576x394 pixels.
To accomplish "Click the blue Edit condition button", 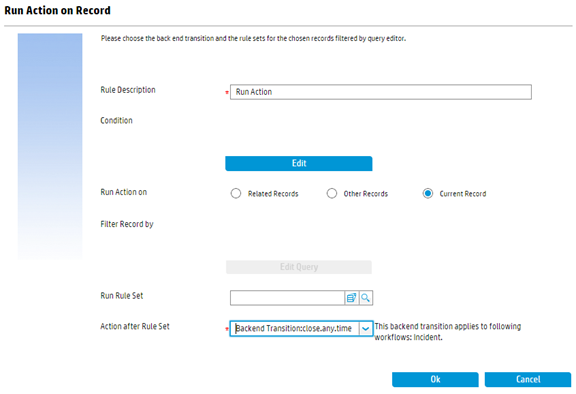I will point(299,163).
